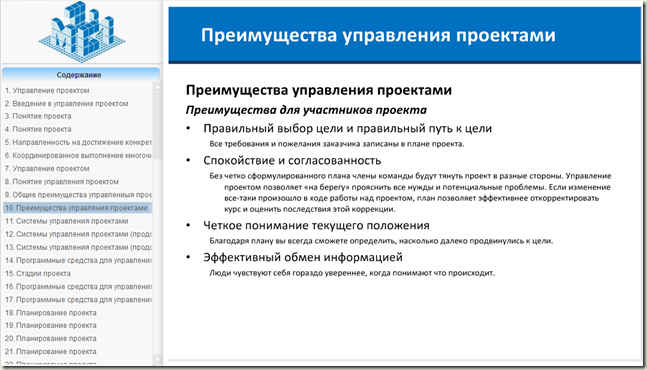This screenshot has height=370, width=647.
Task: Open '6. Координированное выполнение' slide
Action: pos(78,156)
